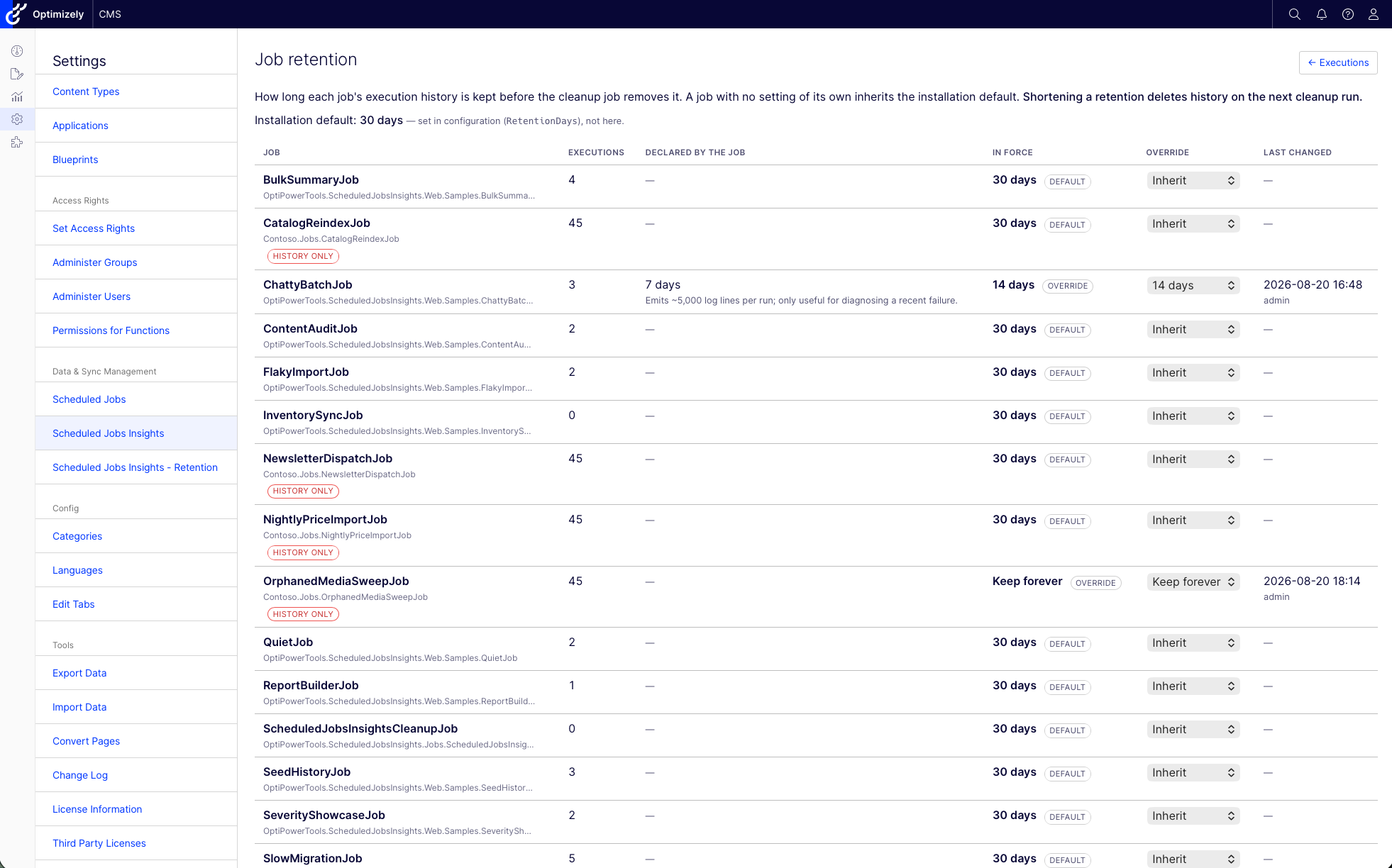This screenshot has width=1392, height=868.
Task: Open the InventorySyncJob override dropdown
Action: [1193, 416]
